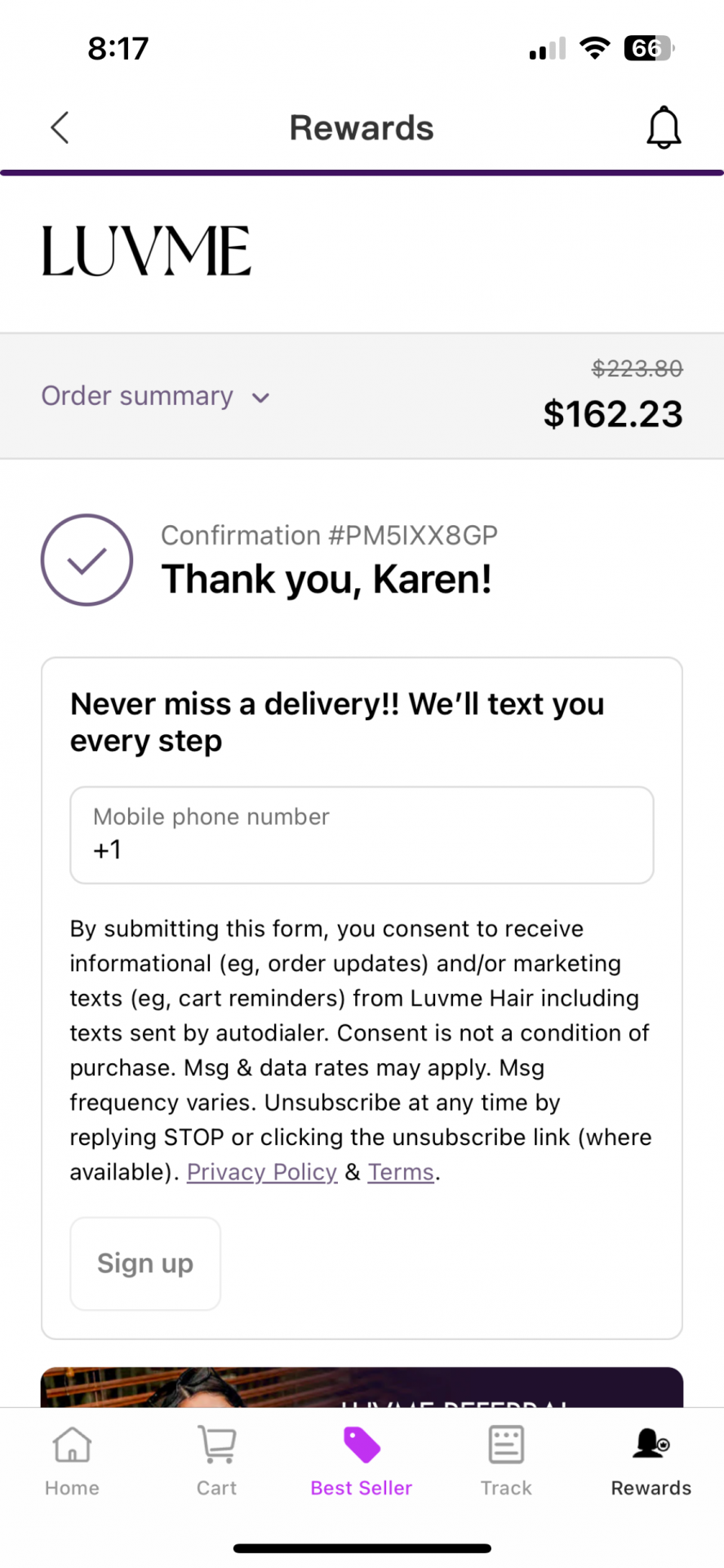
Task: Open the Terms link
Action: [x=401, y=1172]
